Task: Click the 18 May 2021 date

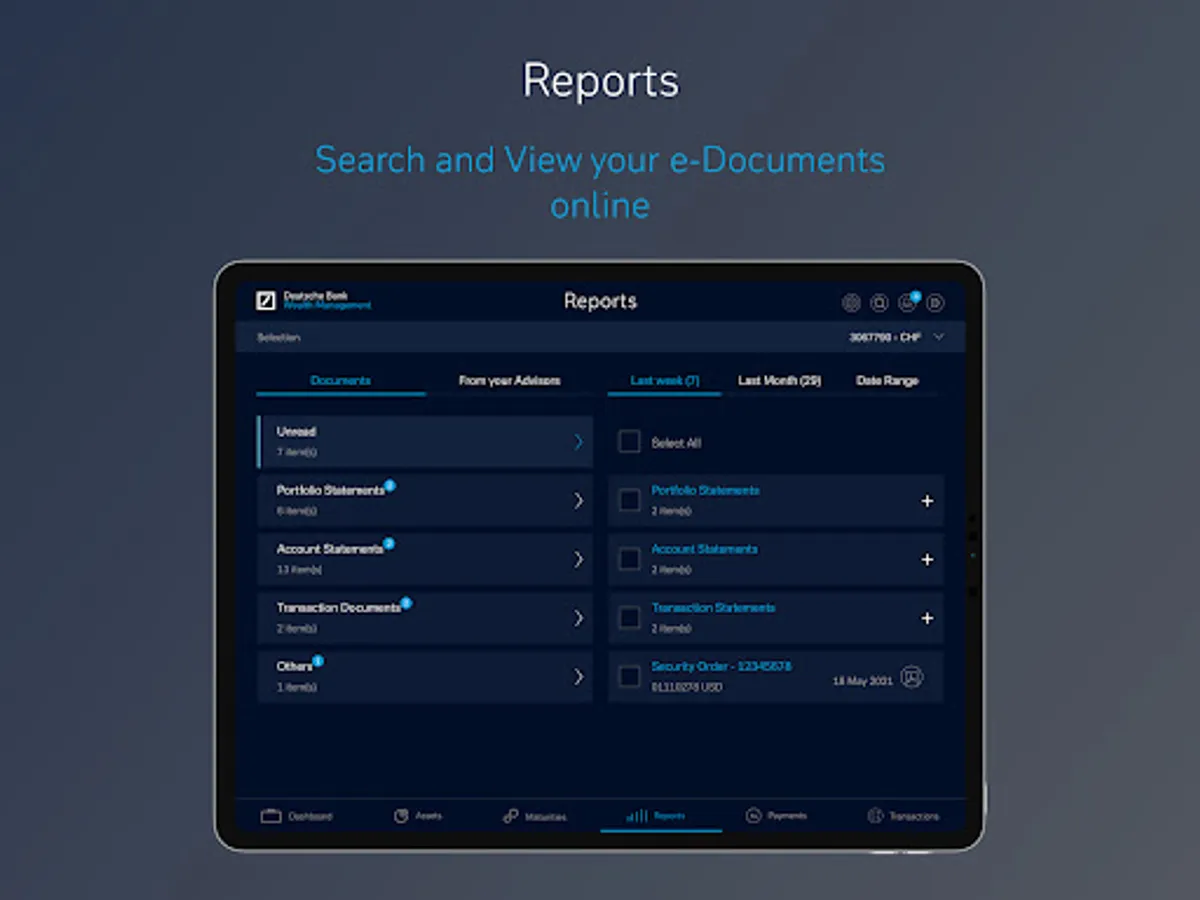Action: click(x=862, y=681)
